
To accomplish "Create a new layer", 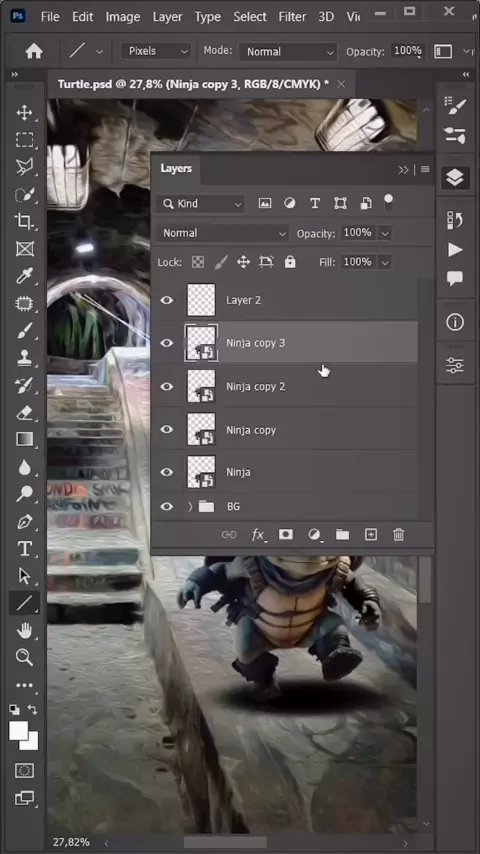I will pos(370,534).
